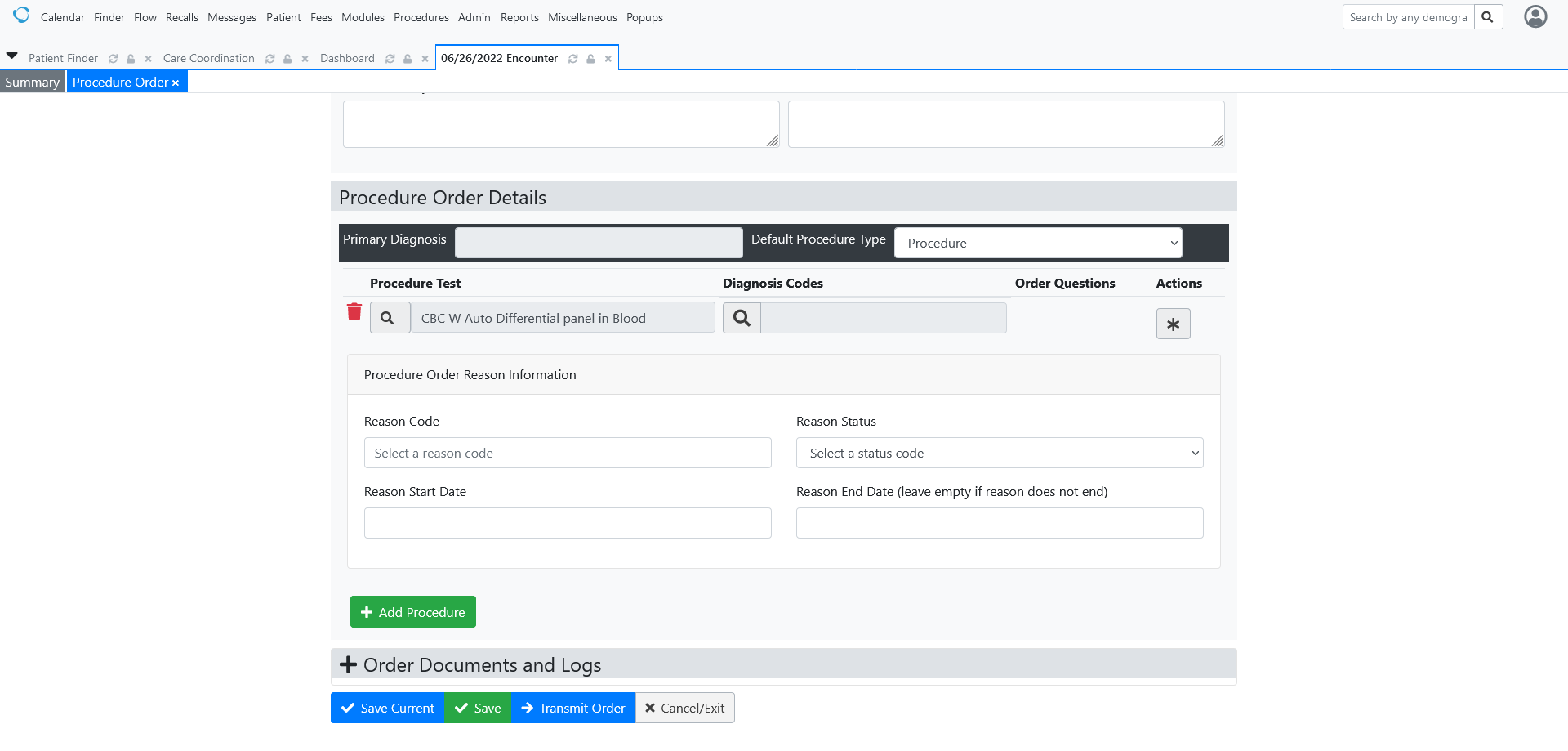Switch to the Summary tab
Viewport: 1568px width, 751px height.
click(x=31, y=82)
